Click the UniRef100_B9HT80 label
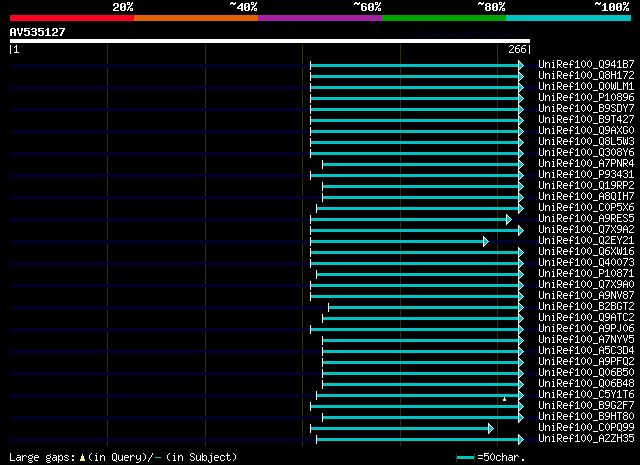Image resolution: width=640 pixels, height=465 pixels. click(x=587, y=417)
